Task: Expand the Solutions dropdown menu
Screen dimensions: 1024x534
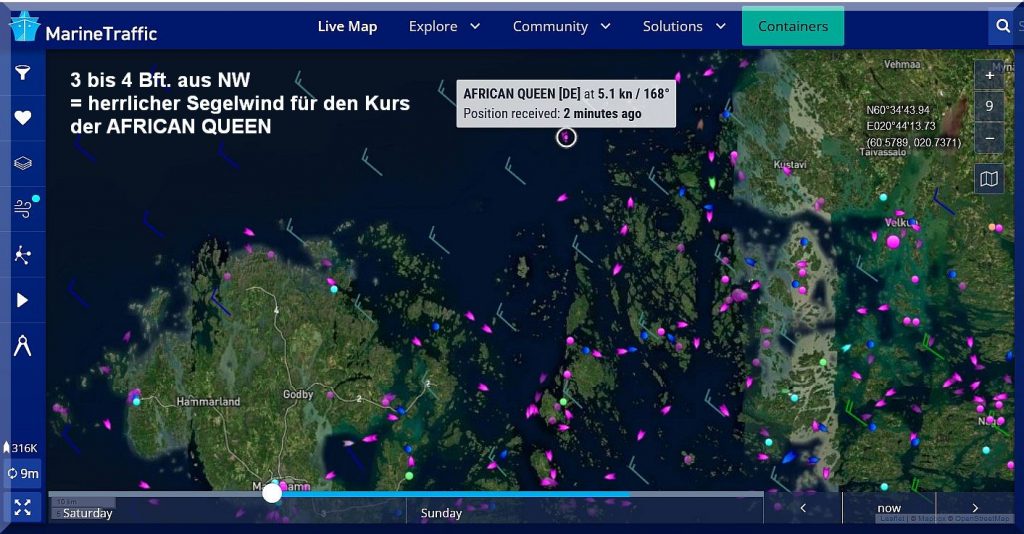Action: click(x=684, y=27)
